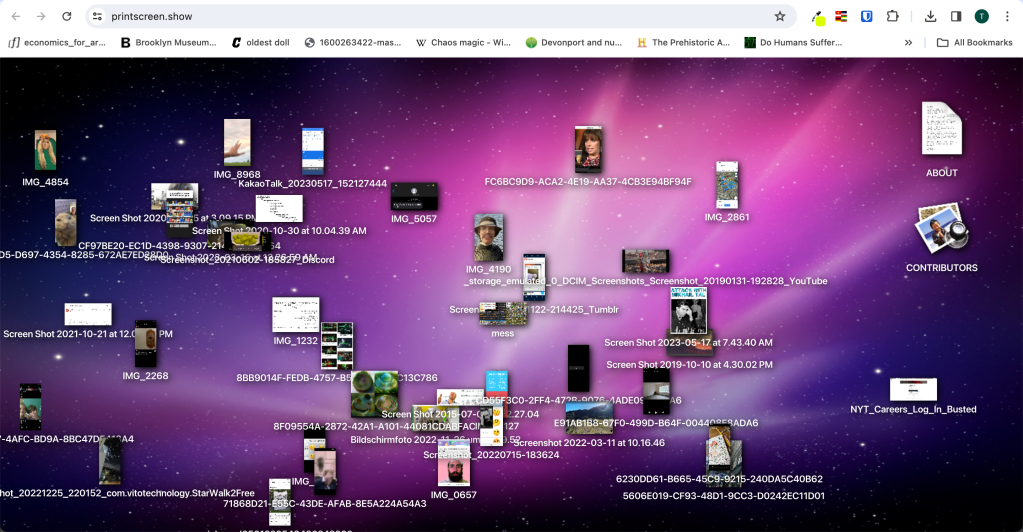Open the NYT_Careers_Log_In_Busted screenshot
This screenshot has height=532, width=1023.
click(x=913, y=389)
